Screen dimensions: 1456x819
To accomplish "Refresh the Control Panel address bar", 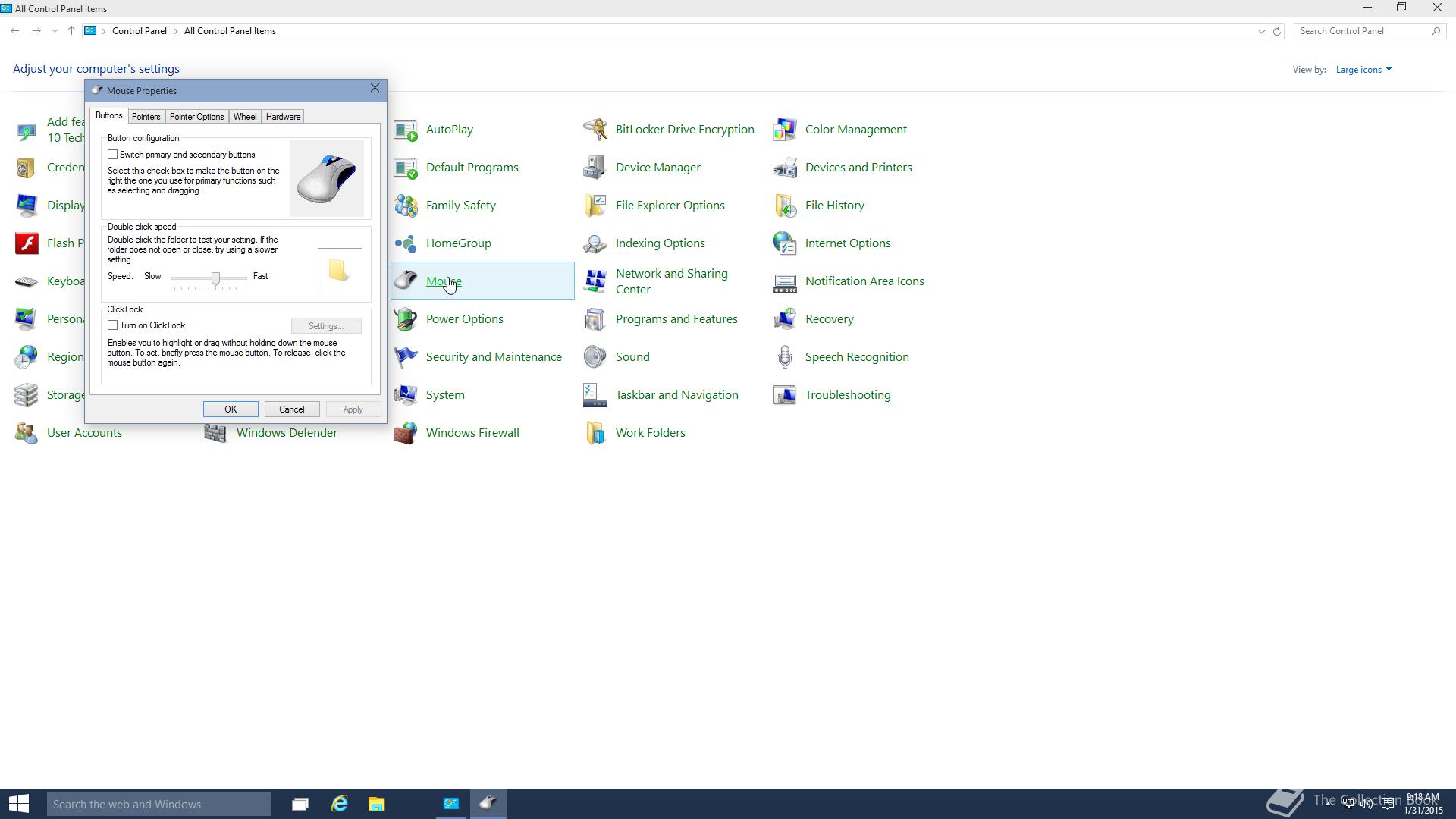I will 1277,31.
